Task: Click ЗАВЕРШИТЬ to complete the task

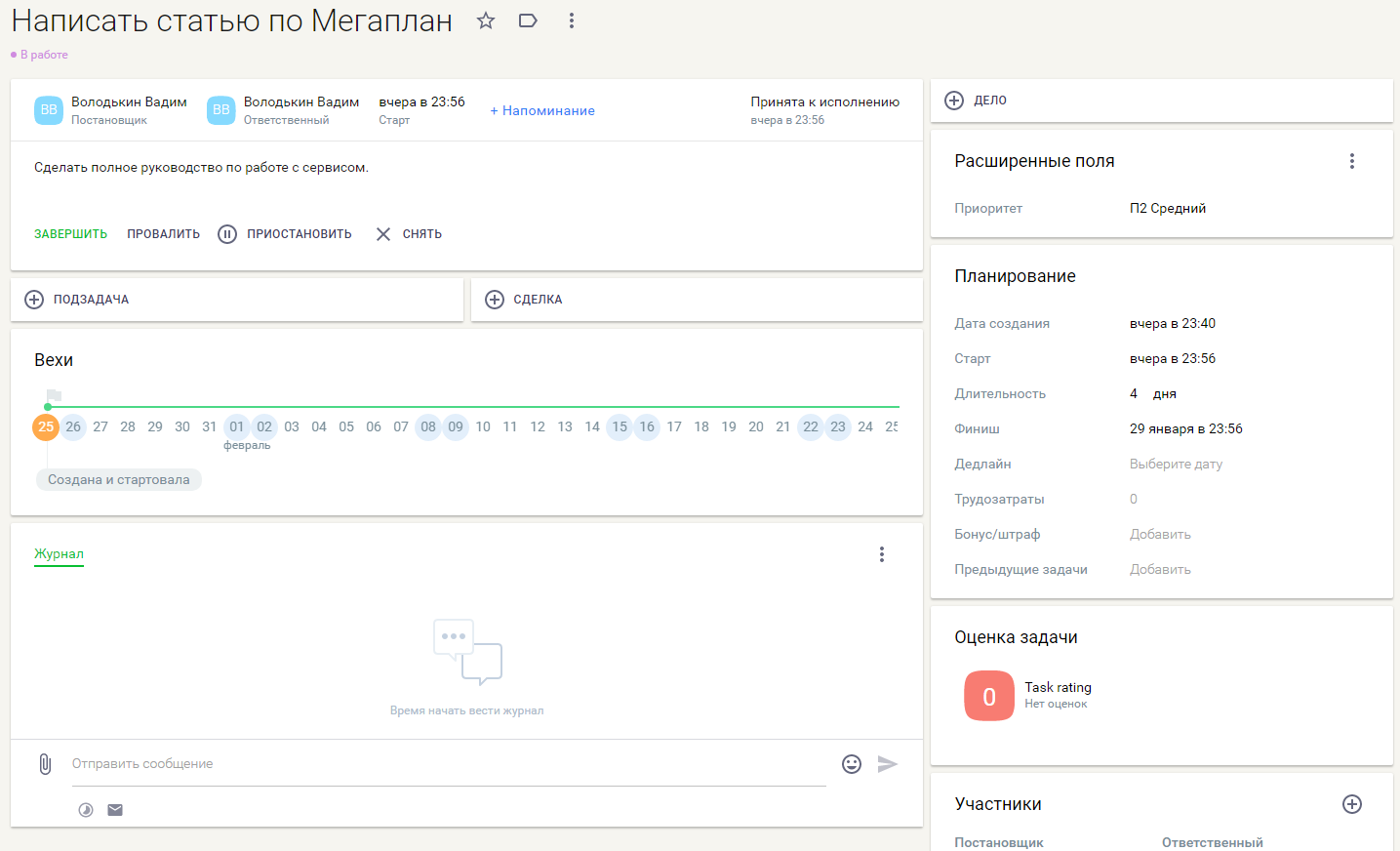Action: [71, 234]
